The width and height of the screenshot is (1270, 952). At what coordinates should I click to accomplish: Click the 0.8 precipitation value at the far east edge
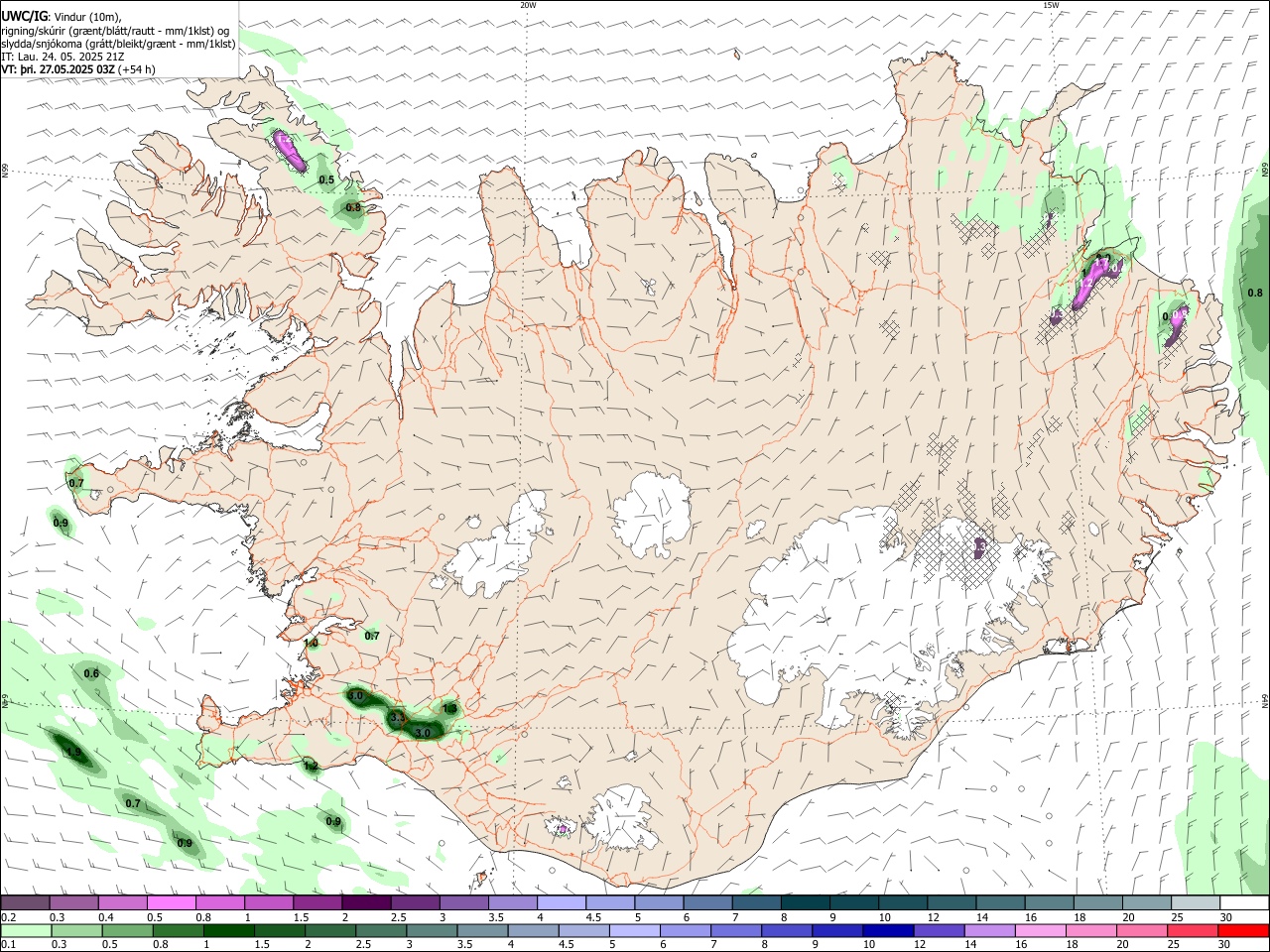pyautogui.click(x=1255, y=293)
